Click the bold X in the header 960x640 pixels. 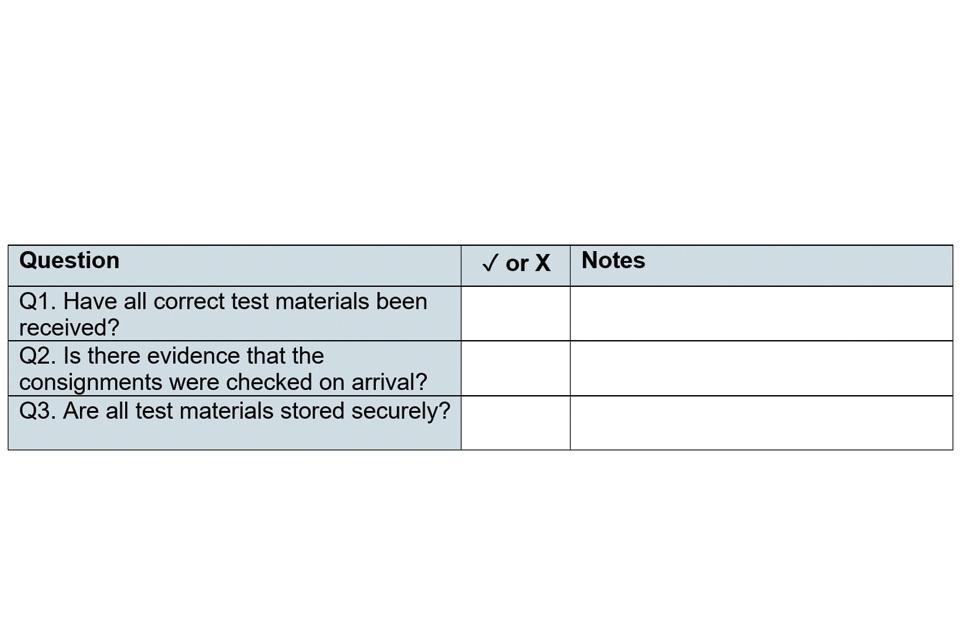(543, 263)
